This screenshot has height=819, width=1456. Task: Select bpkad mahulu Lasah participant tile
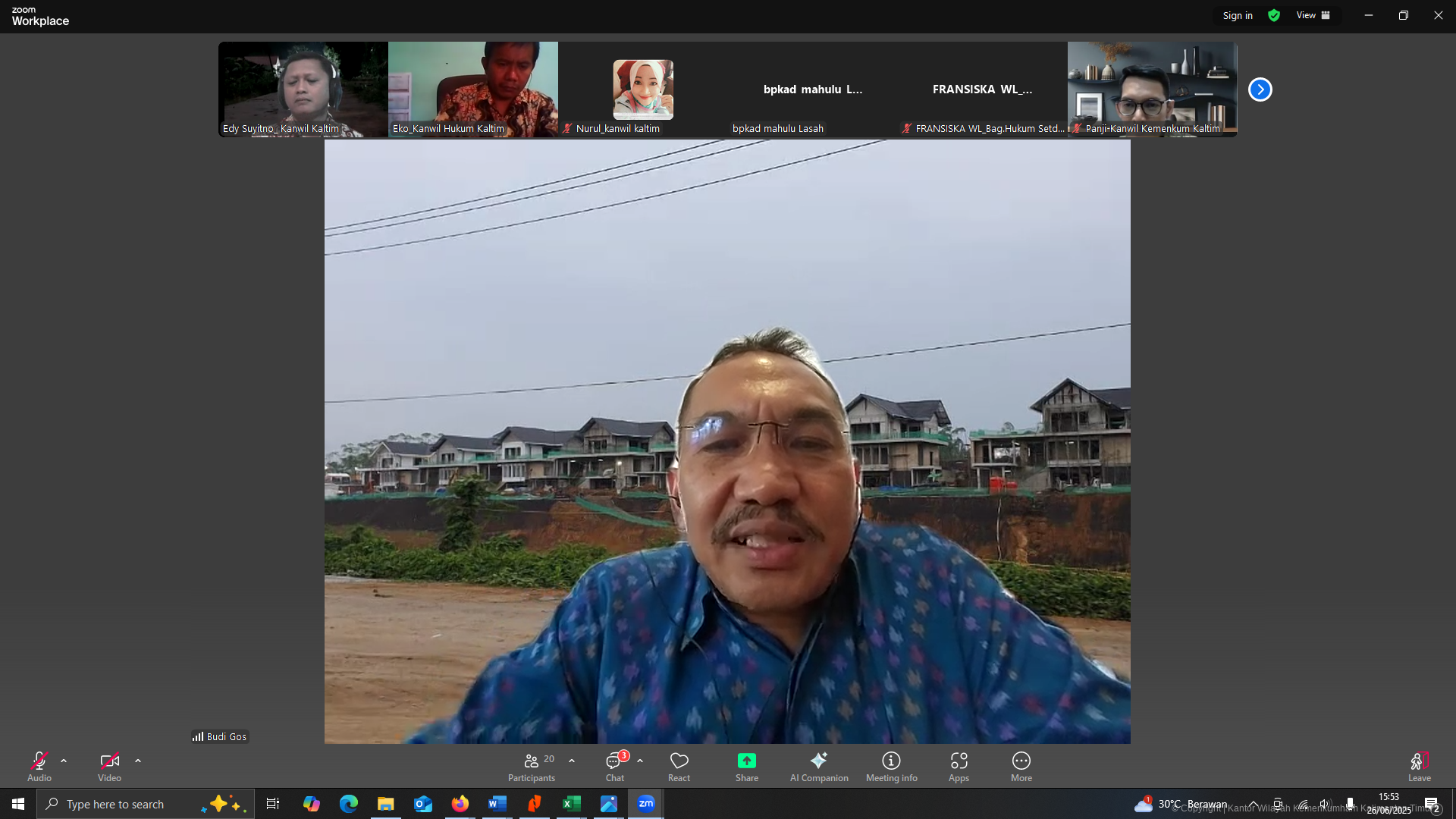click(813, 89)
